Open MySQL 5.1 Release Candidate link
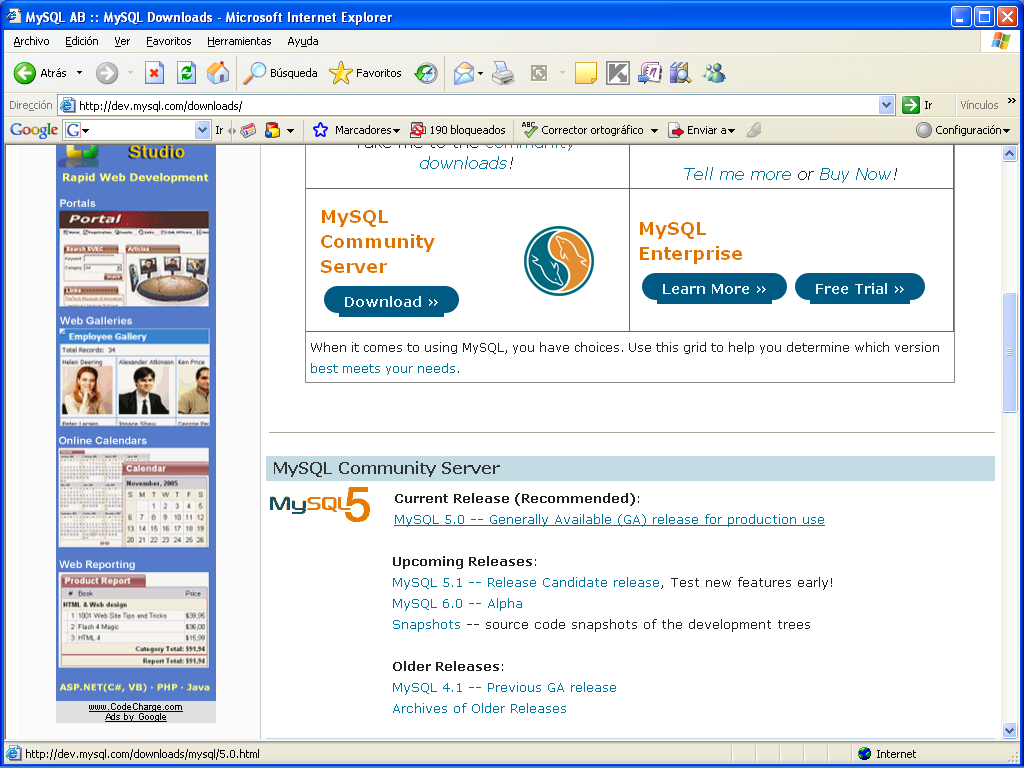This screenshot has width=1024, height=768. pyautogui.click(x=526, y=583)
